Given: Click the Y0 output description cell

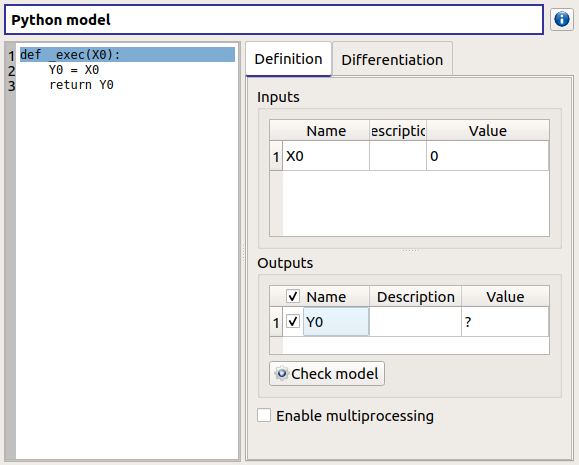Looking at the screenshot, I should [415, 322].
